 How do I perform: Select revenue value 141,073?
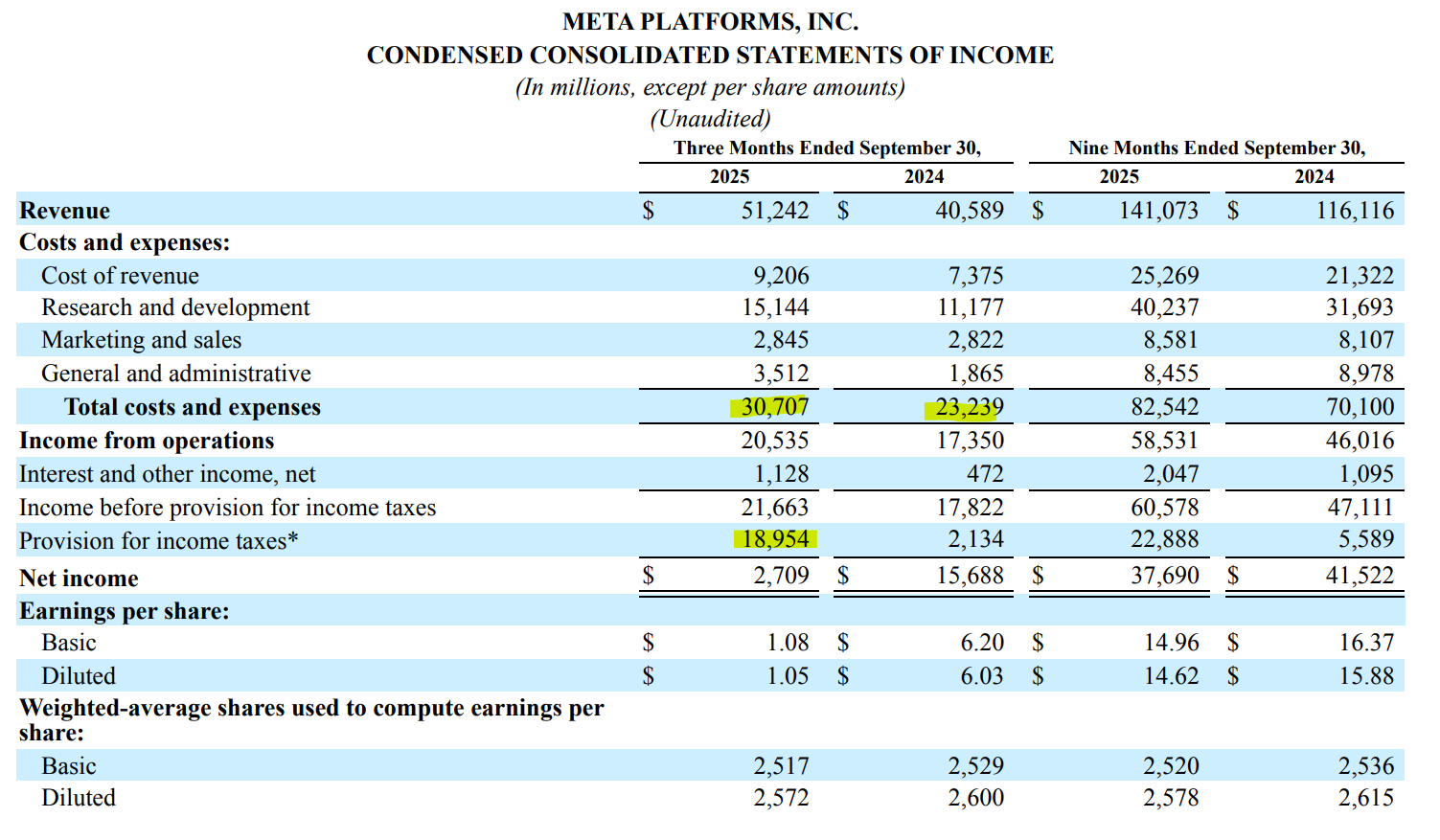point(1158,210)
